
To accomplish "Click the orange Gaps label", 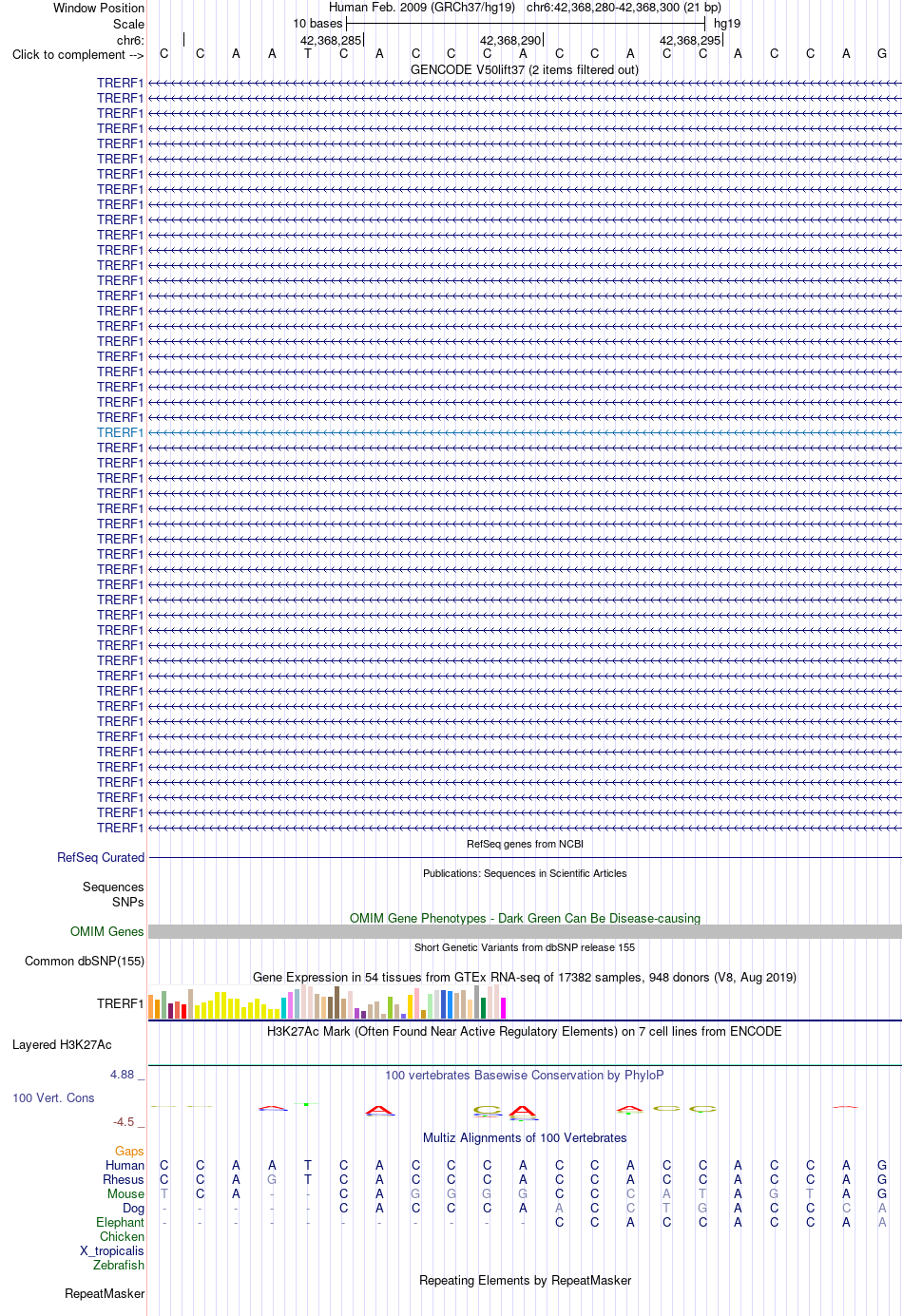I will 129,1151.
